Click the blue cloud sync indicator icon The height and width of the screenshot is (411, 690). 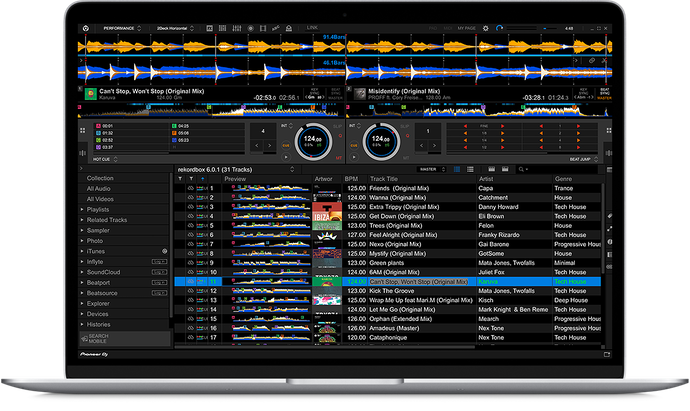[x=499, y=28]
